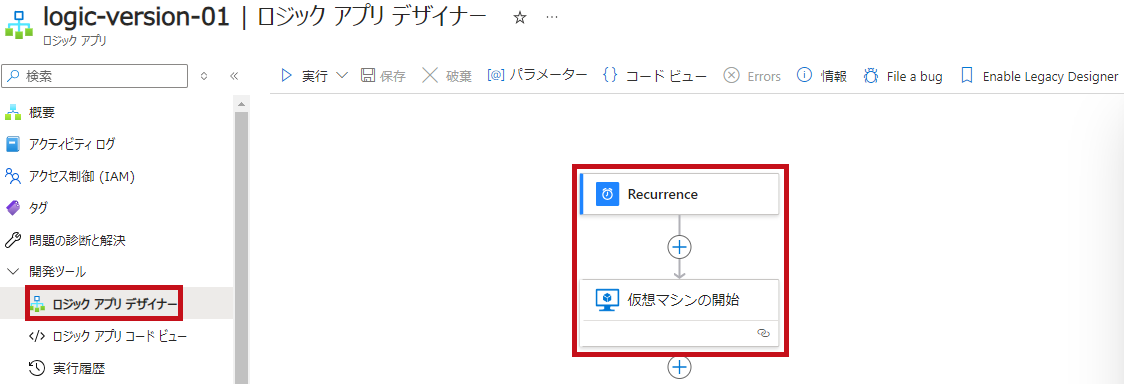This screenshot has height=384, width=1124.
Task: Click the floppy disk save icon
Action: 367,76
